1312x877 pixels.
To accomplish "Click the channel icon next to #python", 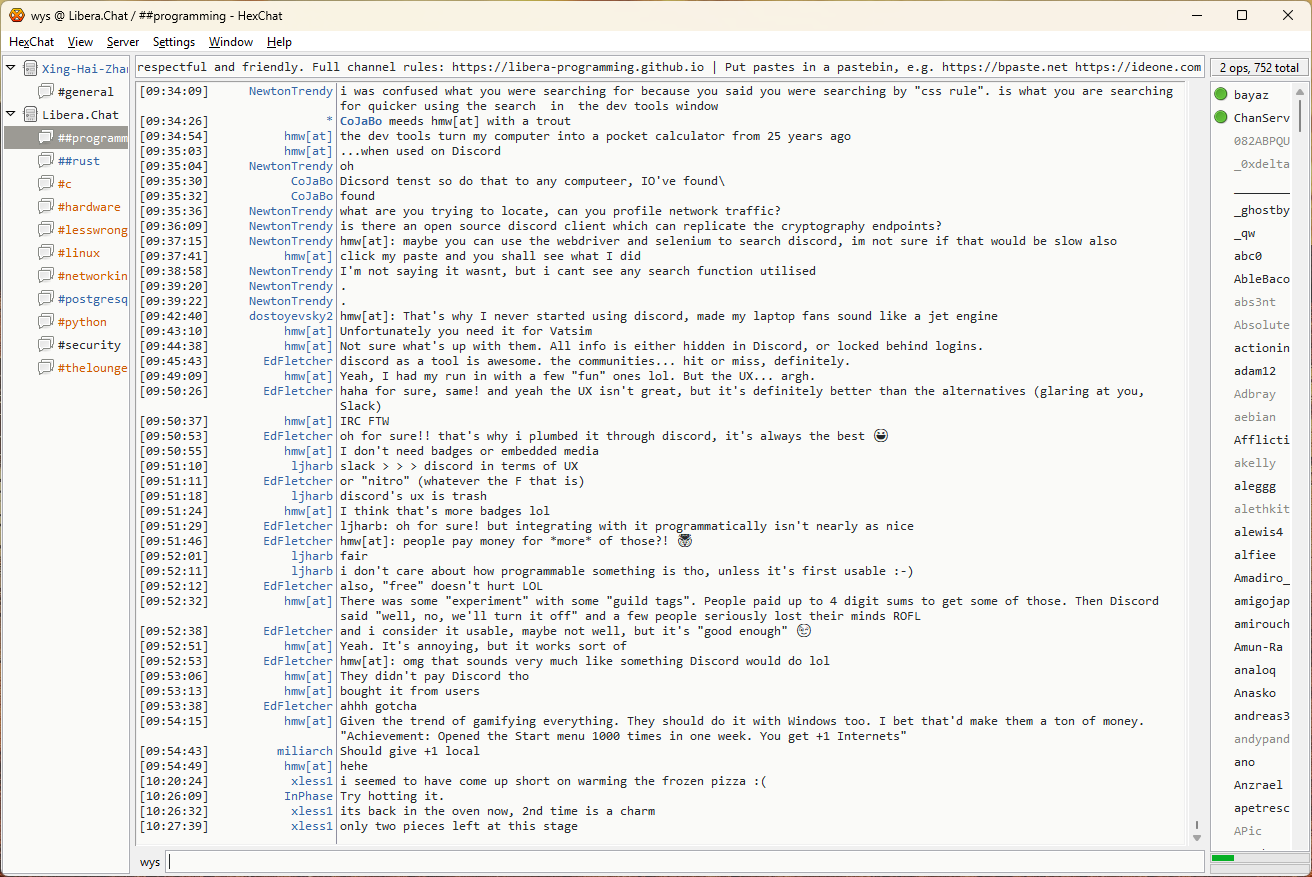I will [x=46, y=322].
